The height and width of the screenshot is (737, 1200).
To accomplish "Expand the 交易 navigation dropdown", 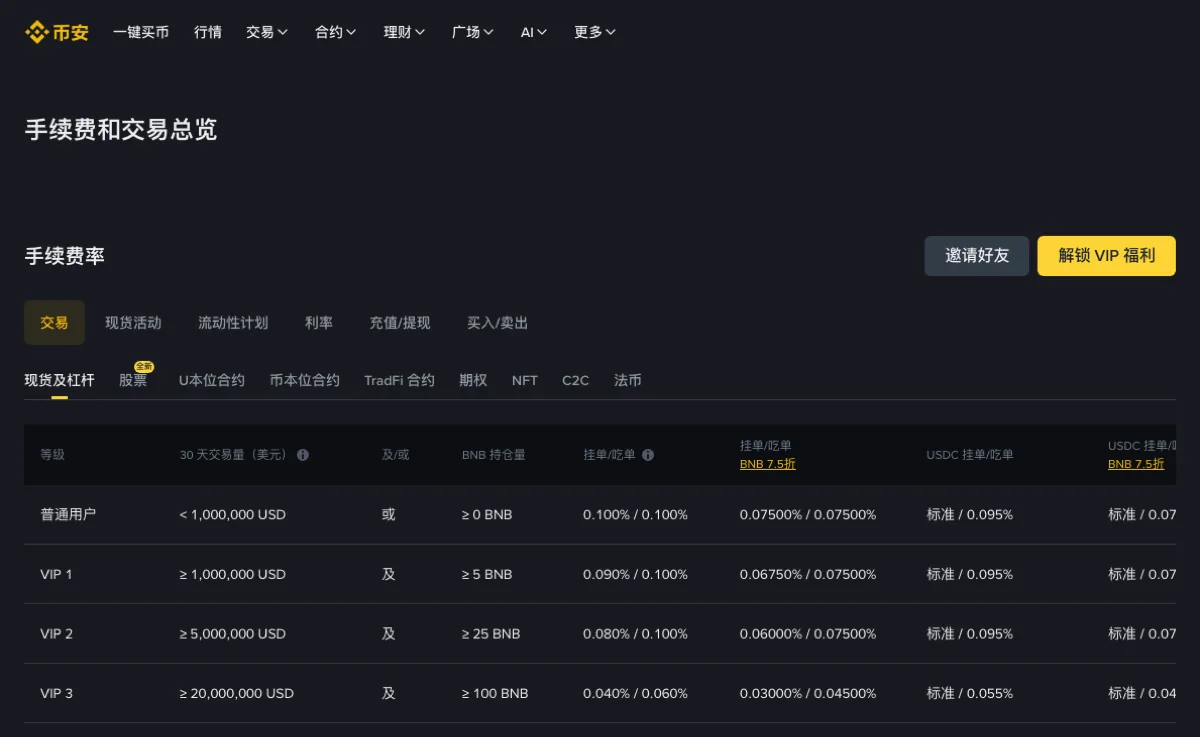I will click(267, 32).
